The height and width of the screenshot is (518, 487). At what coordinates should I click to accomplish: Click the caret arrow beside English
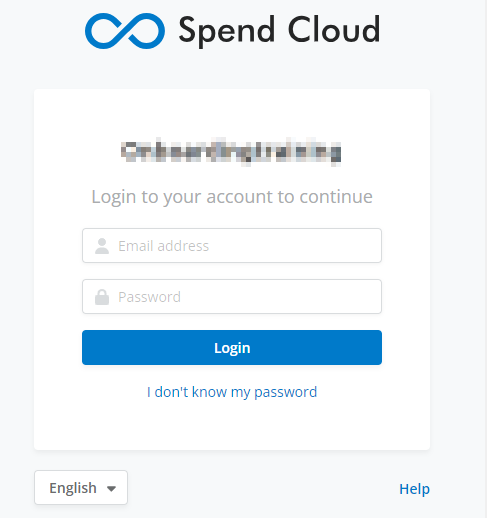point(111,489)
